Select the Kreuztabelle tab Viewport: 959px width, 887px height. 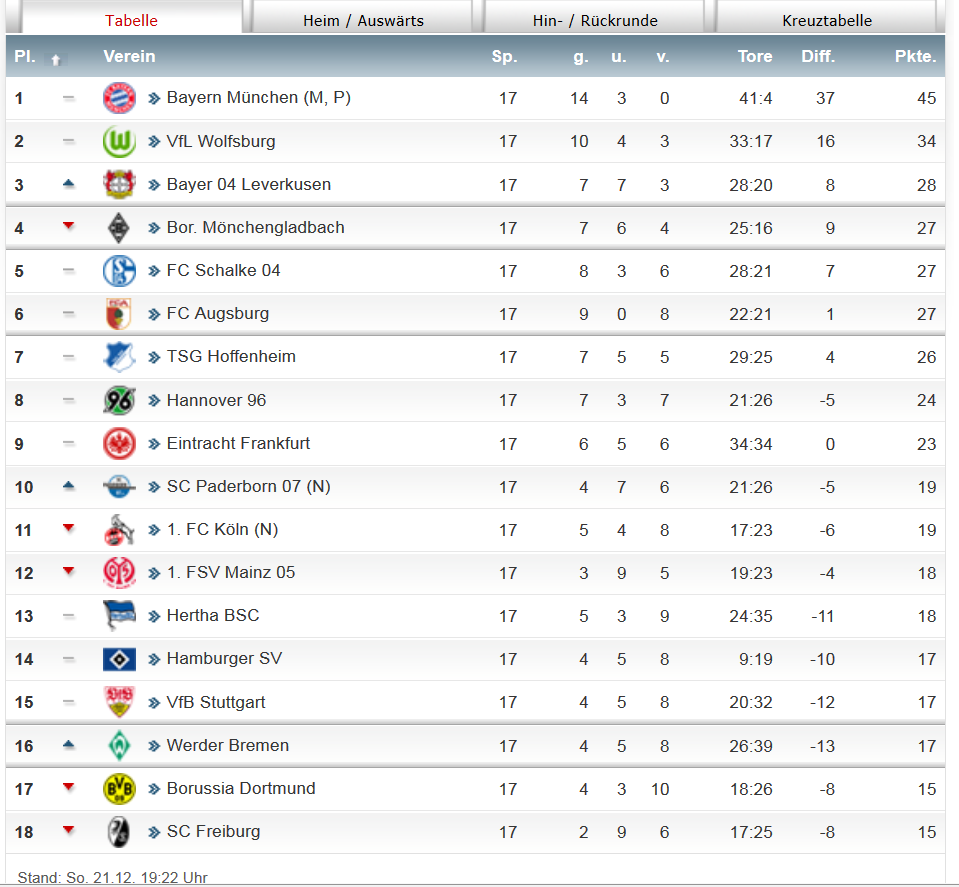tap(826, 20)
